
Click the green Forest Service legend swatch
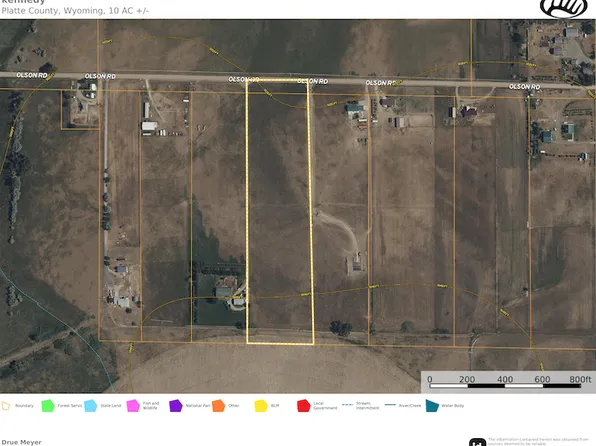[48, 406]
